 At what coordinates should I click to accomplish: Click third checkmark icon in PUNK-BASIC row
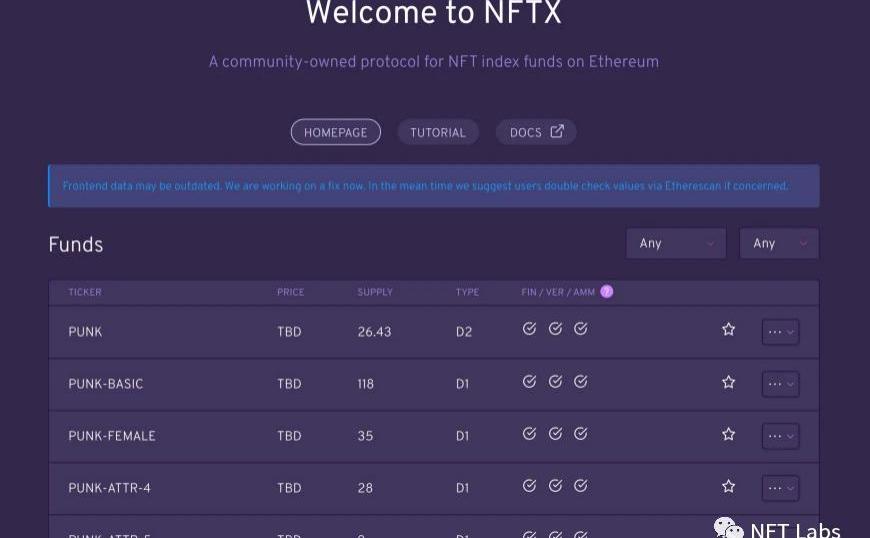[580, 381]
